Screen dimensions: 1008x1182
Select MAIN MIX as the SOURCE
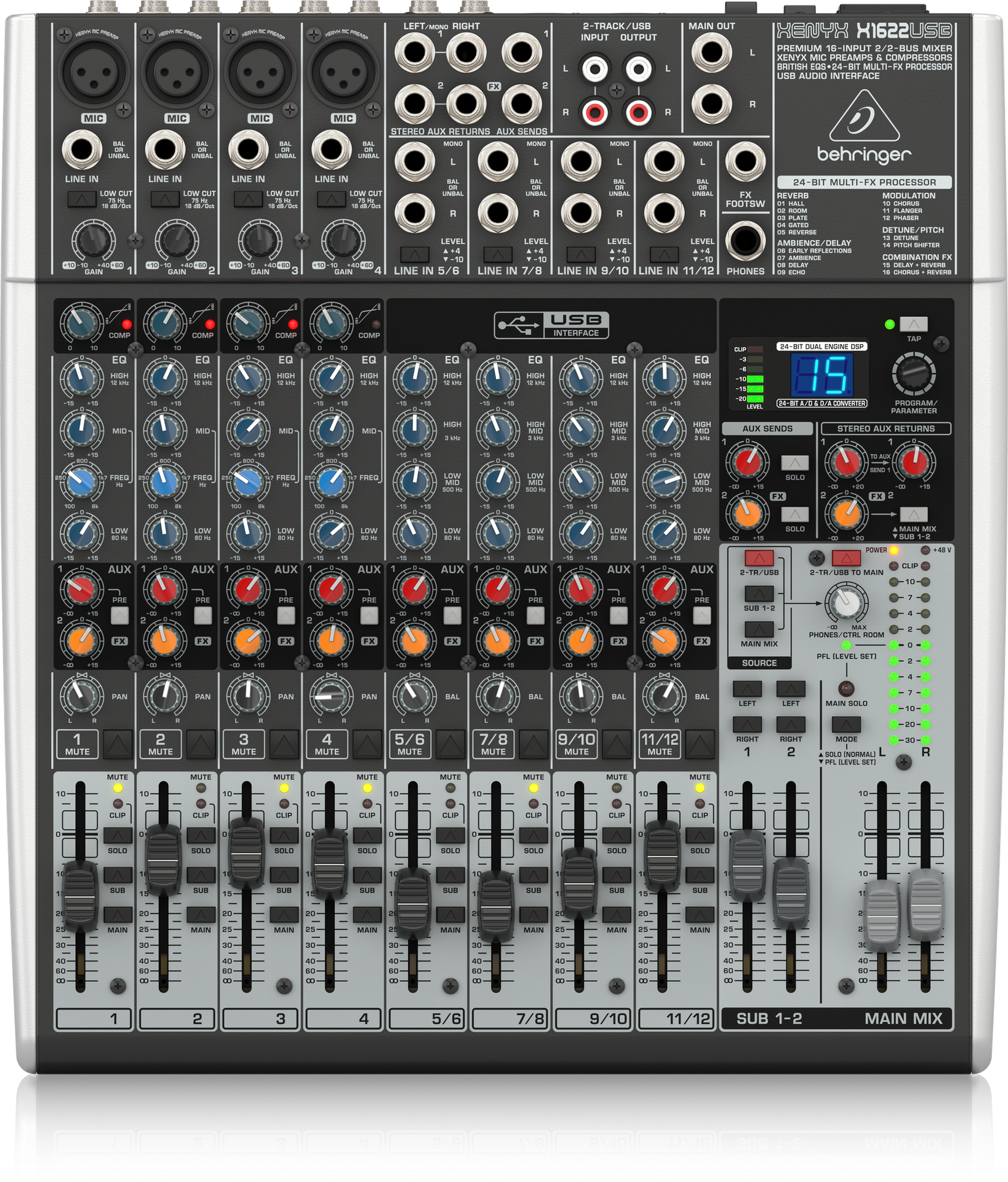point(759,629)
